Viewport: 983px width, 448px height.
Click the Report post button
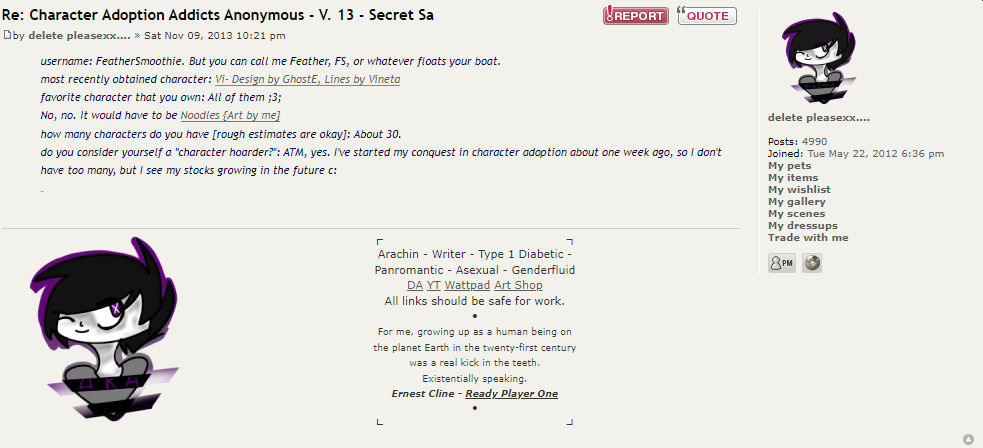[x=635, y=16]
